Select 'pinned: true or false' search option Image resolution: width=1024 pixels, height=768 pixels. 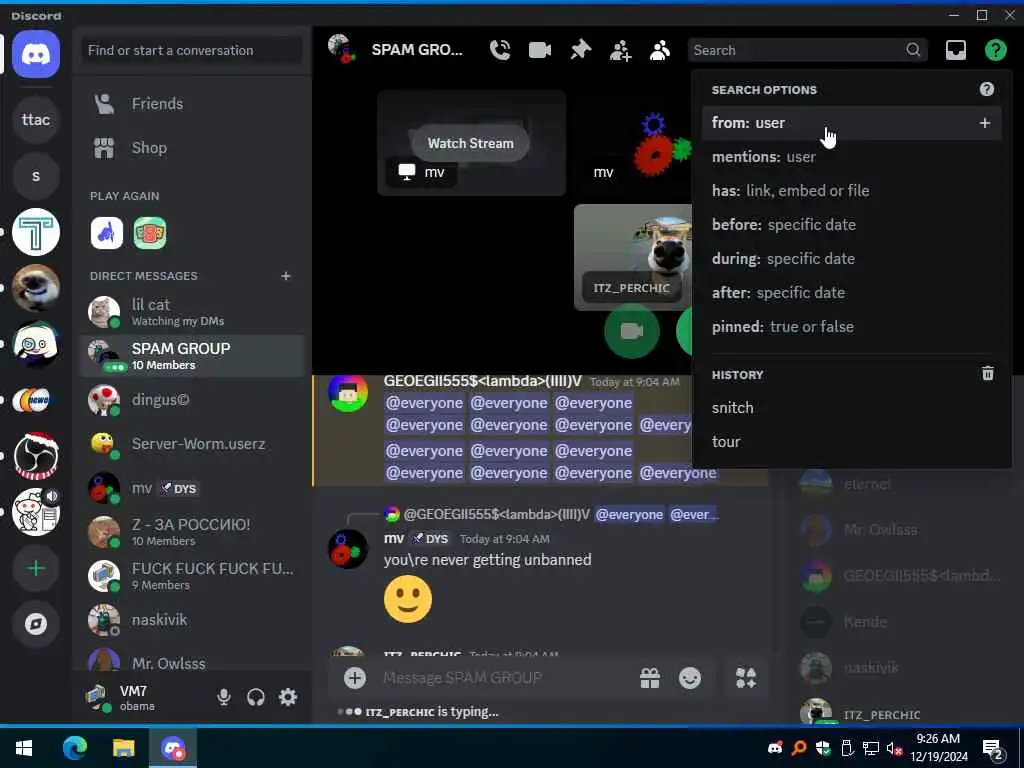[852, 327]
